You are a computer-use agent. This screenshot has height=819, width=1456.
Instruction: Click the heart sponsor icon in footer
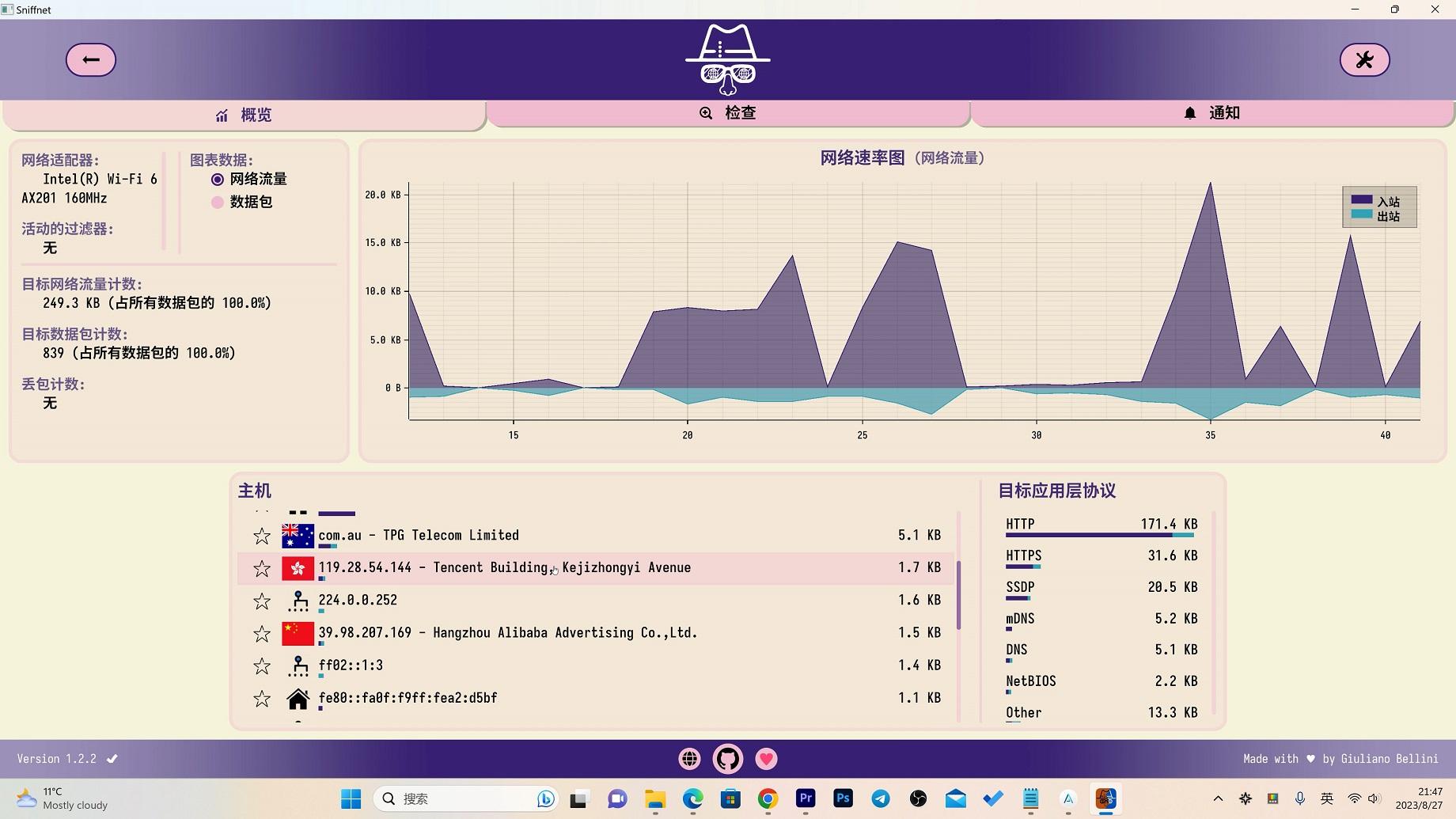click(765, 759)
